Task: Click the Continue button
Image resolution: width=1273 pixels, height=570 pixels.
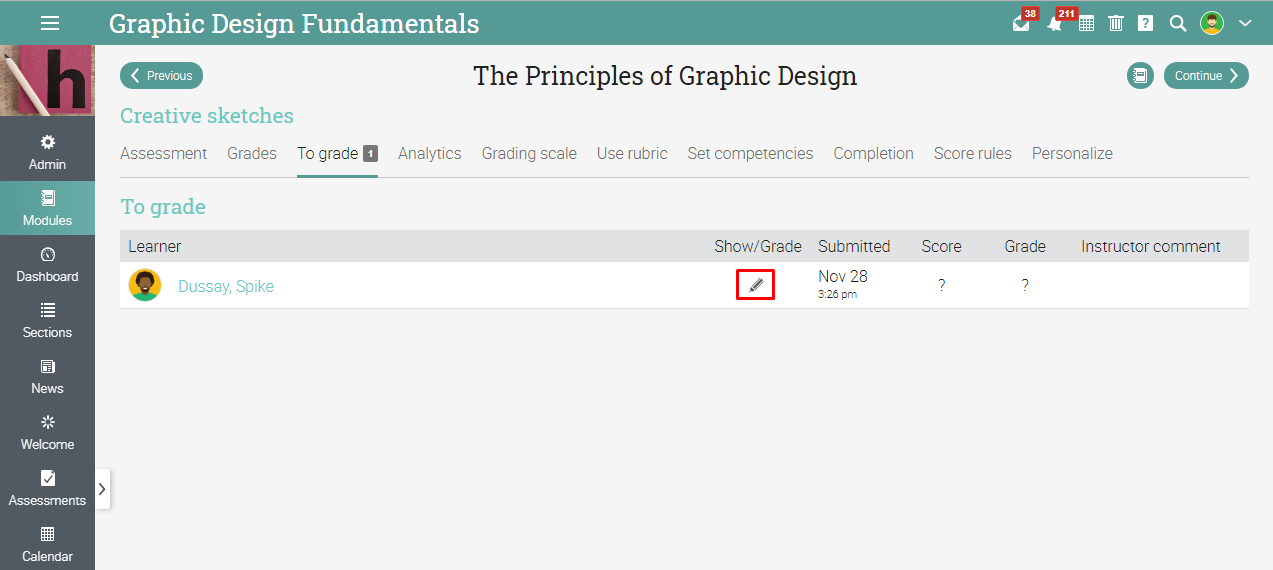Action: coord(1206,76)
